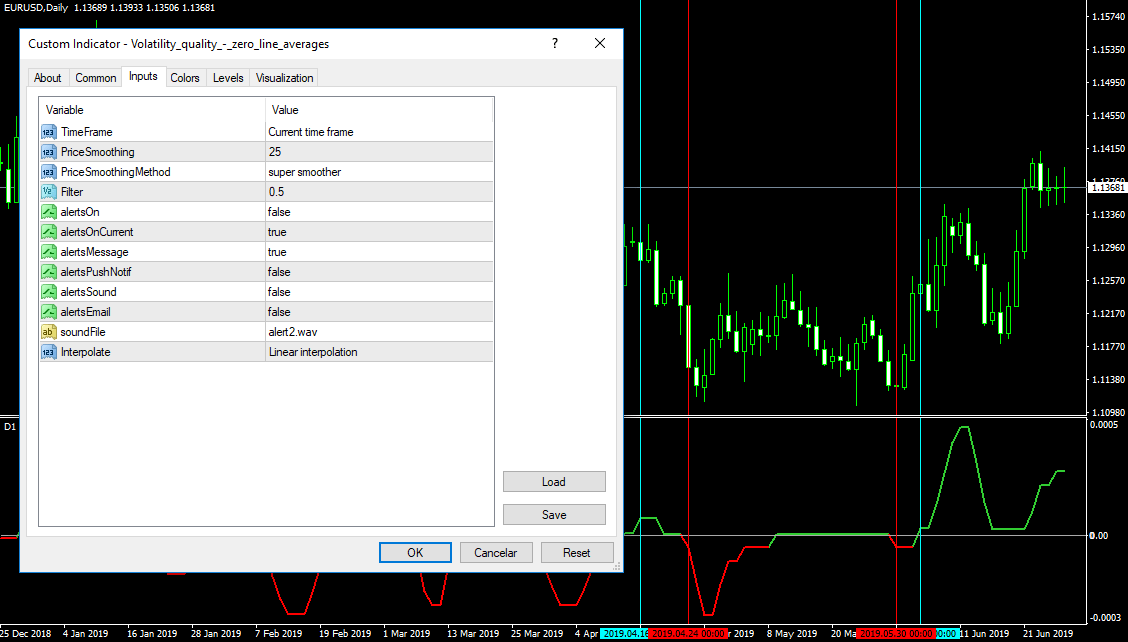Save inputs with the Save button

554,515
